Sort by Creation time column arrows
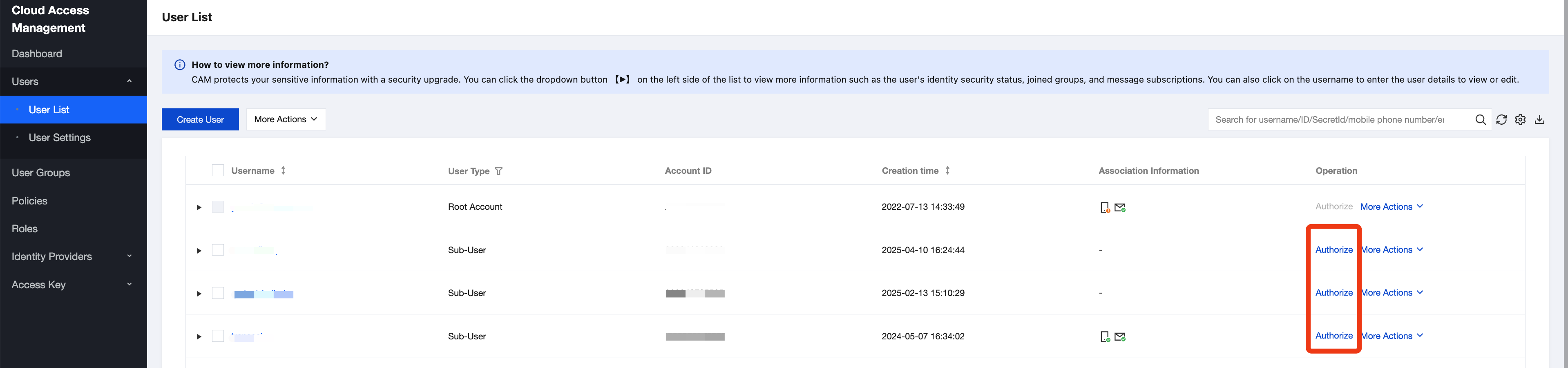Image resolution: width=1568 pixels, height=368 pixels. click(x=947, y=171)
